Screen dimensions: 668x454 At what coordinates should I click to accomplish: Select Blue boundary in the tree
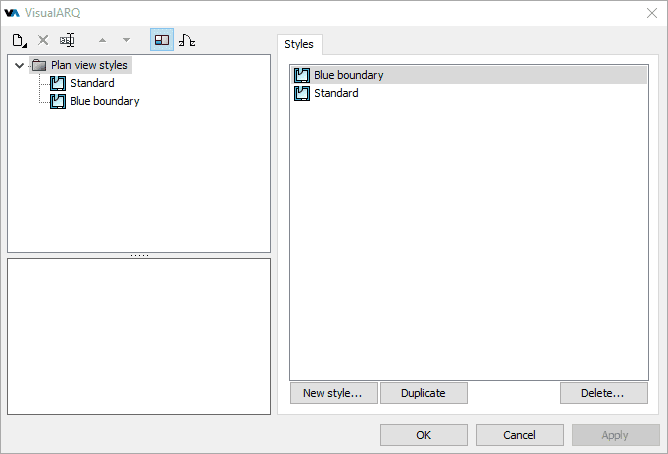pyautogui.click(x=105, y=101)
